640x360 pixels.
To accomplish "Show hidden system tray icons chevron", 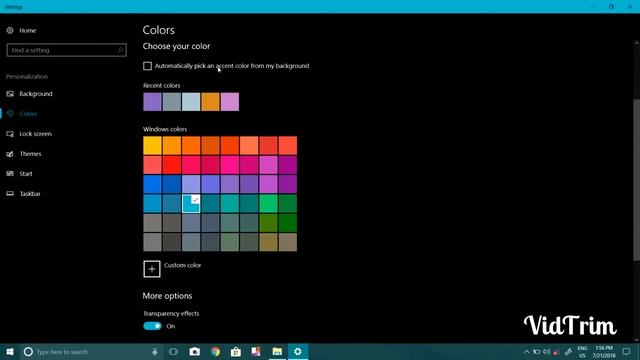I will point(527,352).
